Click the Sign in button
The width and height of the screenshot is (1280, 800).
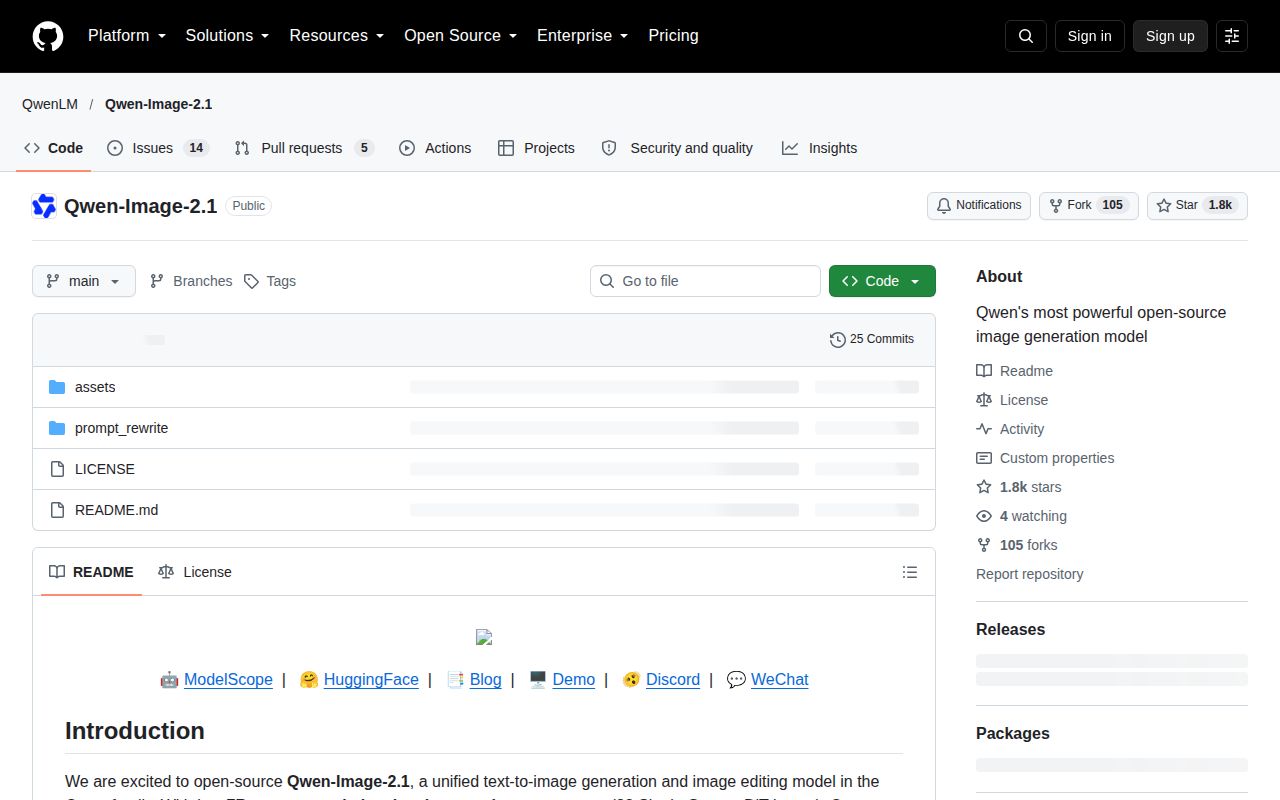pyautogui.click(x=1089, y=36)
